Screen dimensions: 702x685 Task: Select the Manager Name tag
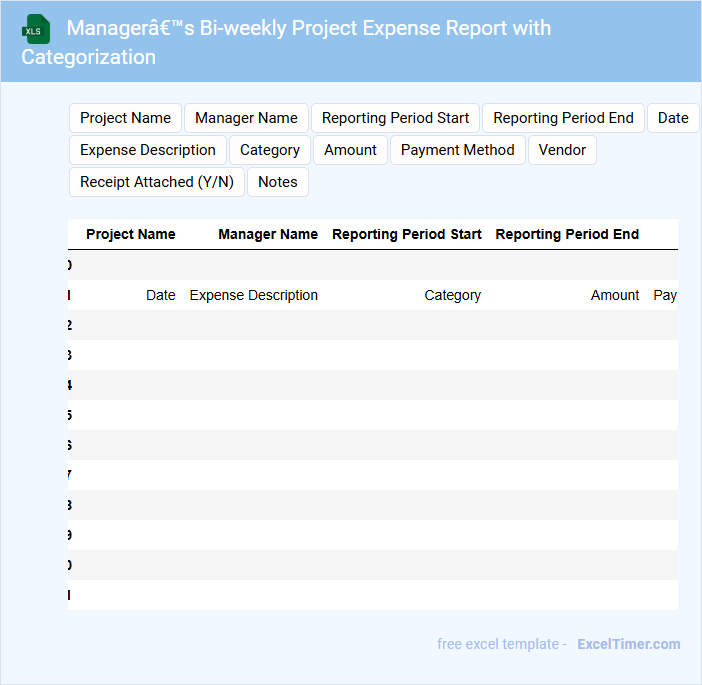246,118
